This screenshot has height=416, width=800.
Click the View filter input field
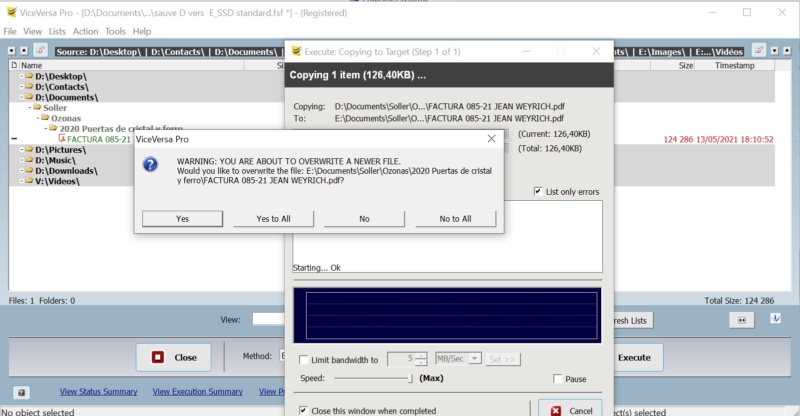point(269,320)
